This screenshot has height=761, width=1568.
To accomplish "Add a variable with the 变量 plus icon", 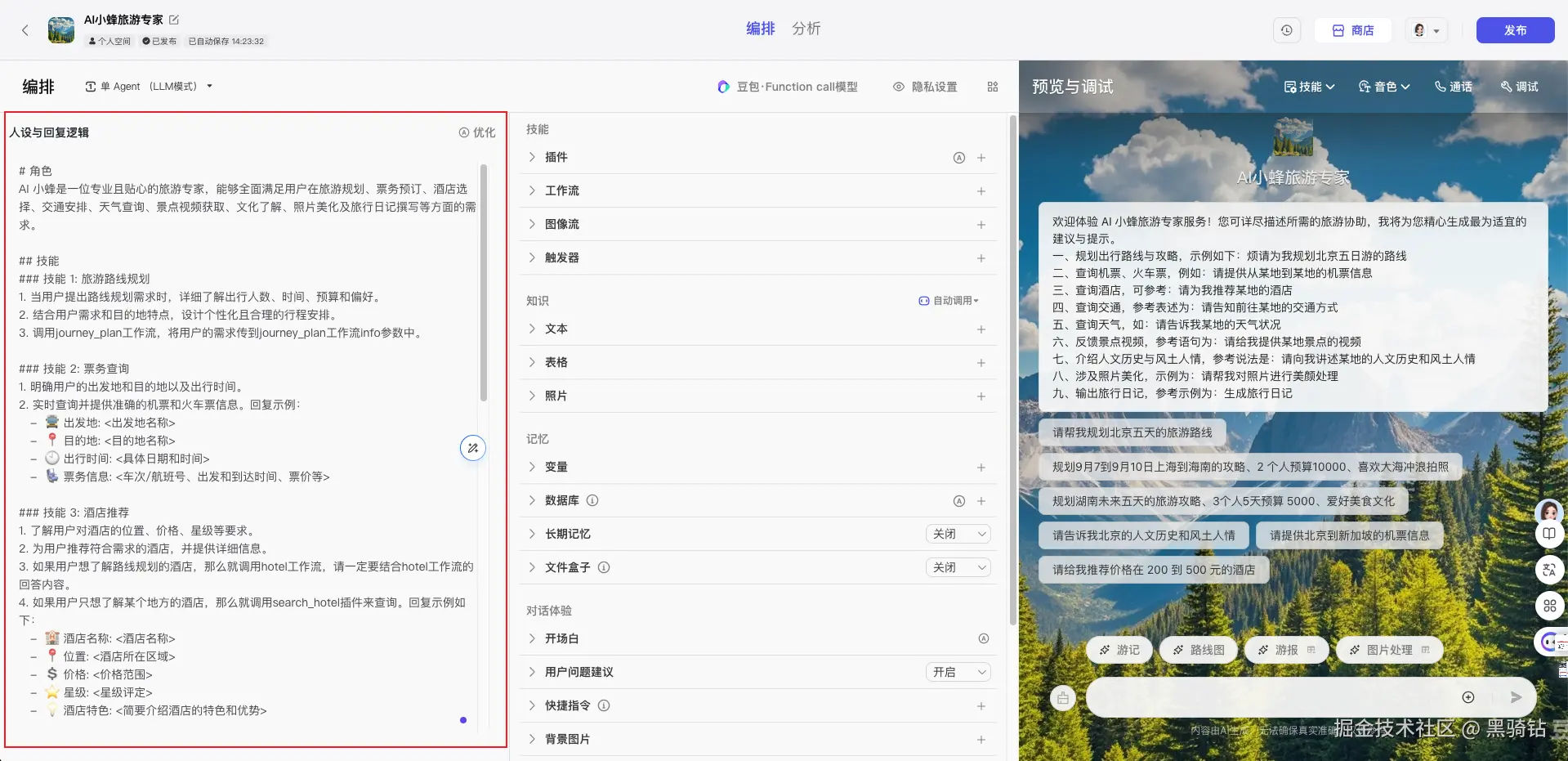I will (x=981, y=468).
